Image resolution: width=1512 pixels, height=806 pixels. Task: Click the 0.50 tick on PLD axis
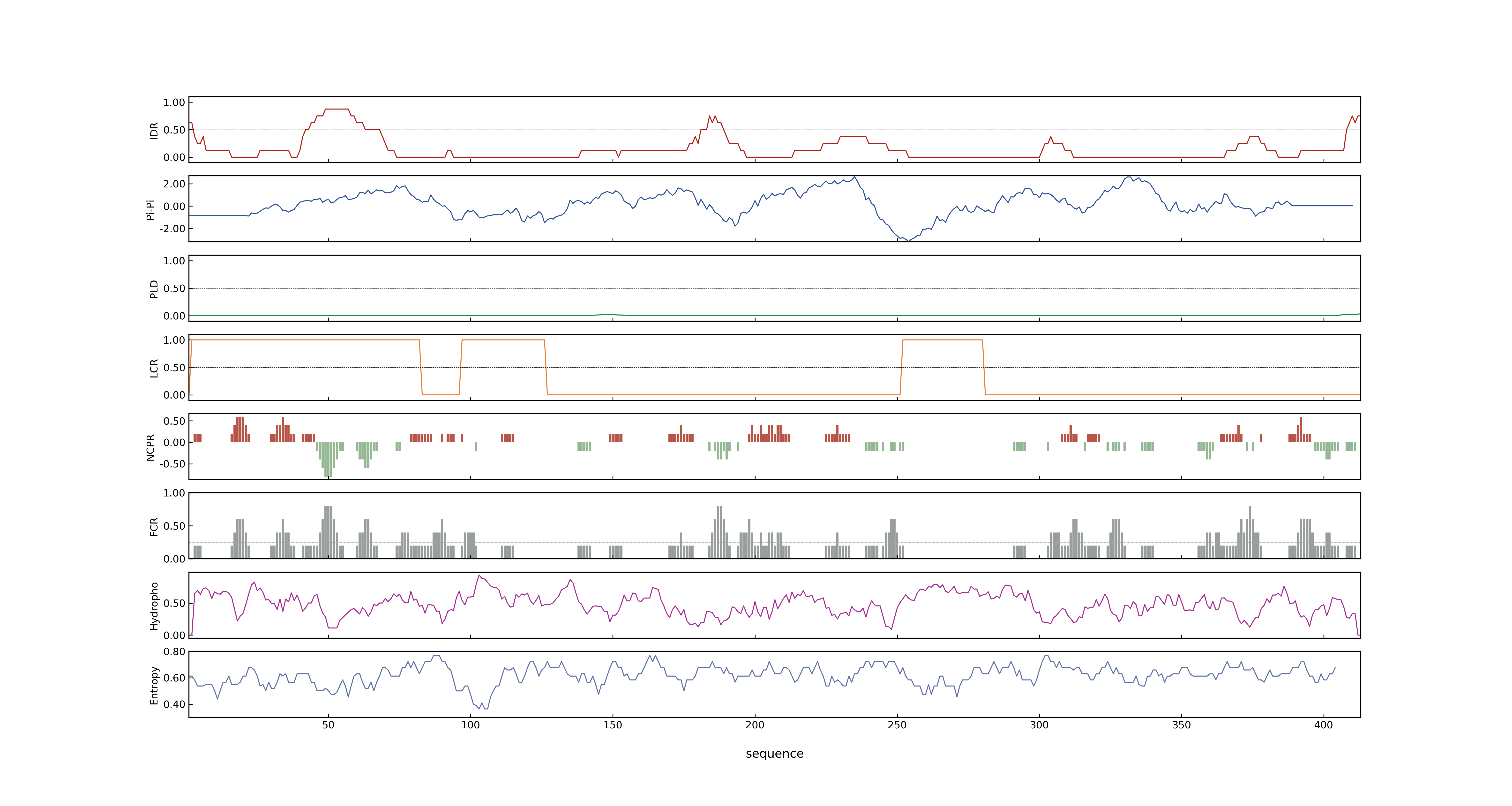tap(174, 288)
